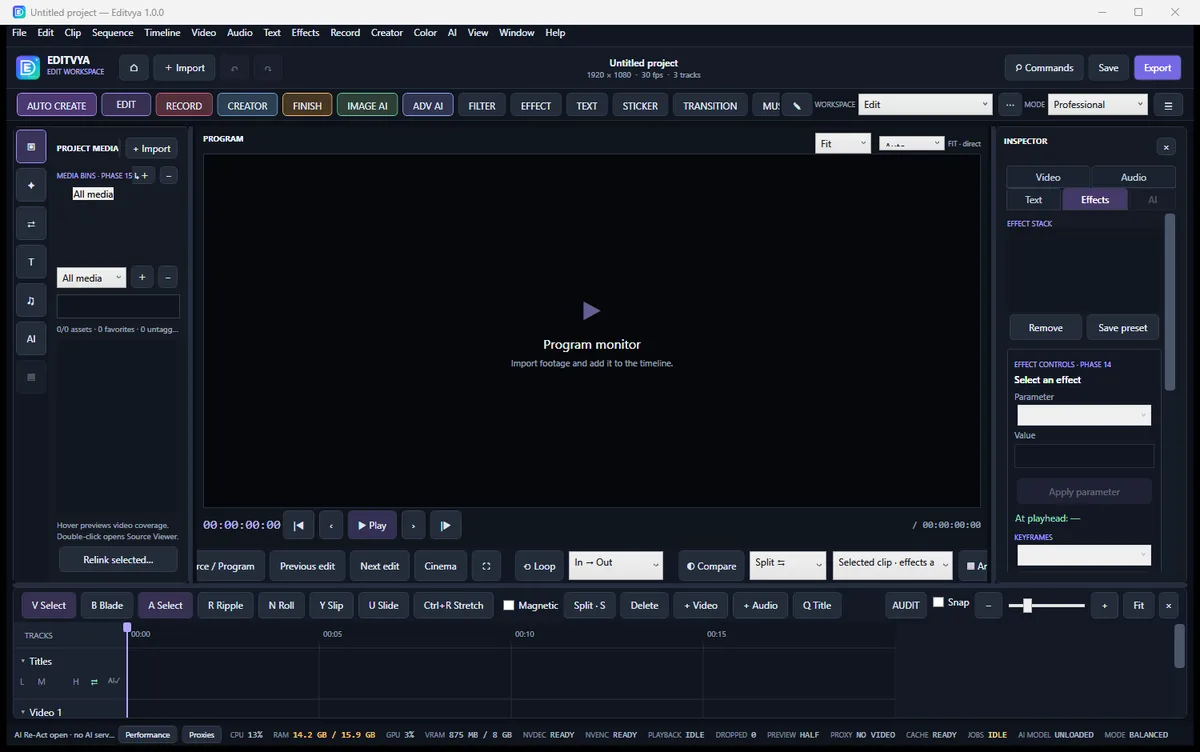This screenshot has height=752, width=1200.
Task: Open the Commands search button
Action: 1044,68
